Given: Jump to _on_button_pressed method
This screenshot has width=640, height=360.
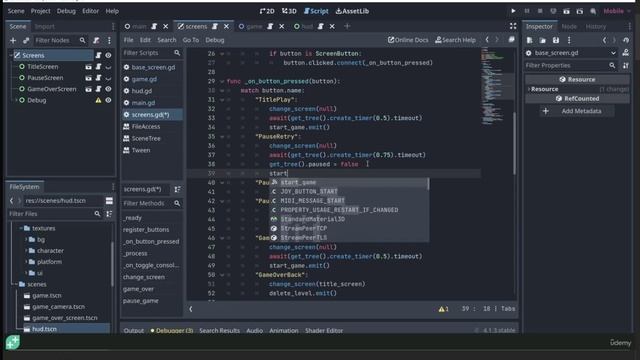Looking at the screenshot, I should click(x=151, y=241).
